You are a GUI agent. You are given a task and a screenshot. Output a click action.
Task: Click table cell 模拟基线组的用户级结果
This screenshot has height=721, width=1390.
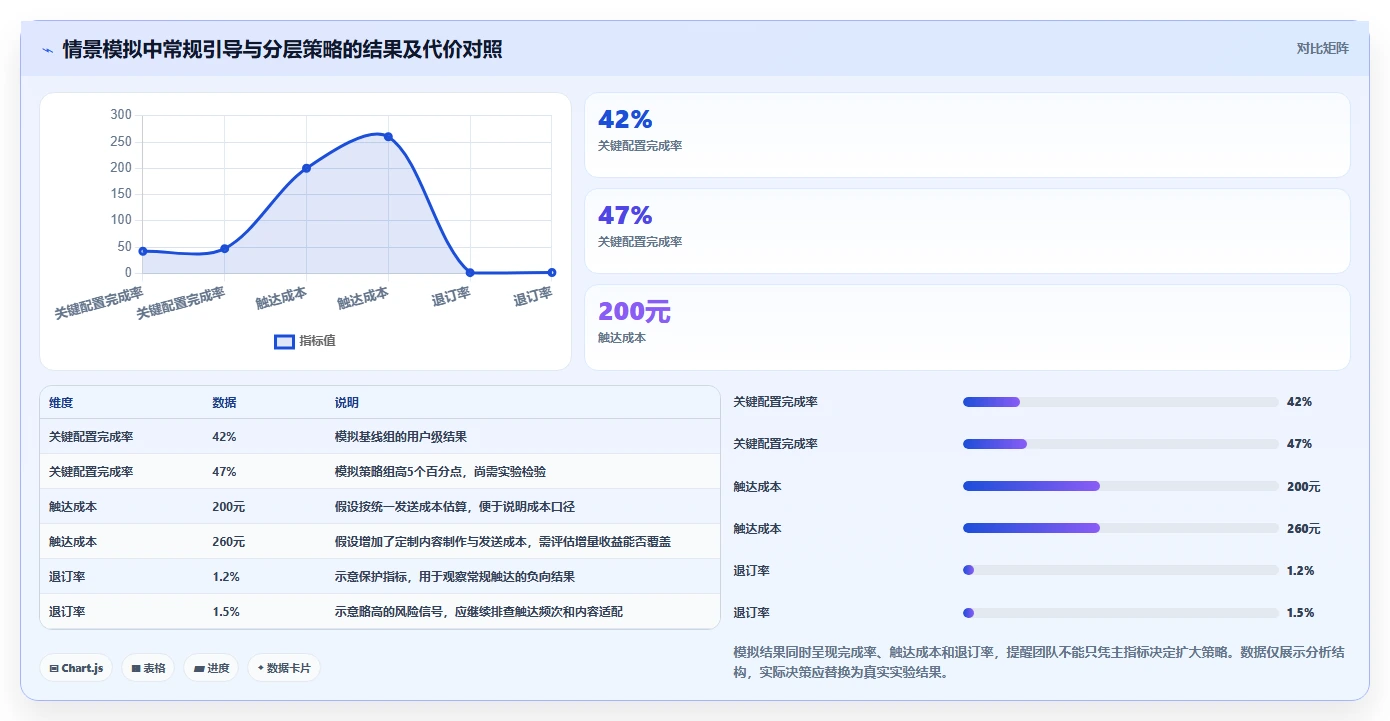tap(401, 437)
